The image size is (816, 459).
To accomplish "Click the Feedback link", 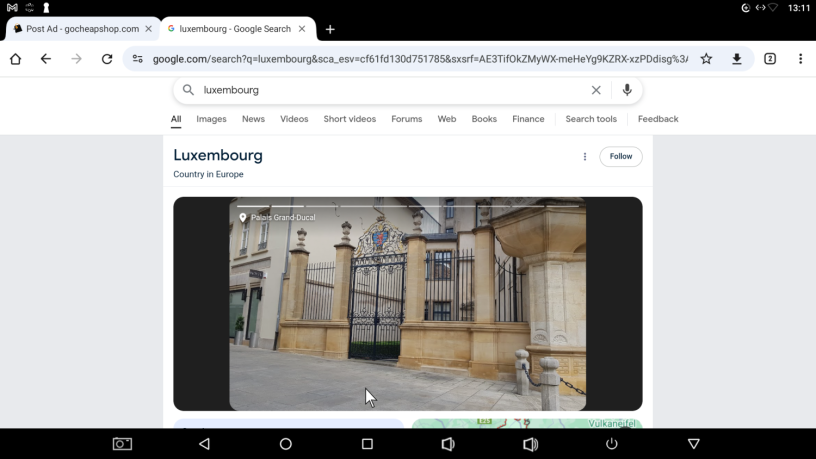I will click(658, 119).
